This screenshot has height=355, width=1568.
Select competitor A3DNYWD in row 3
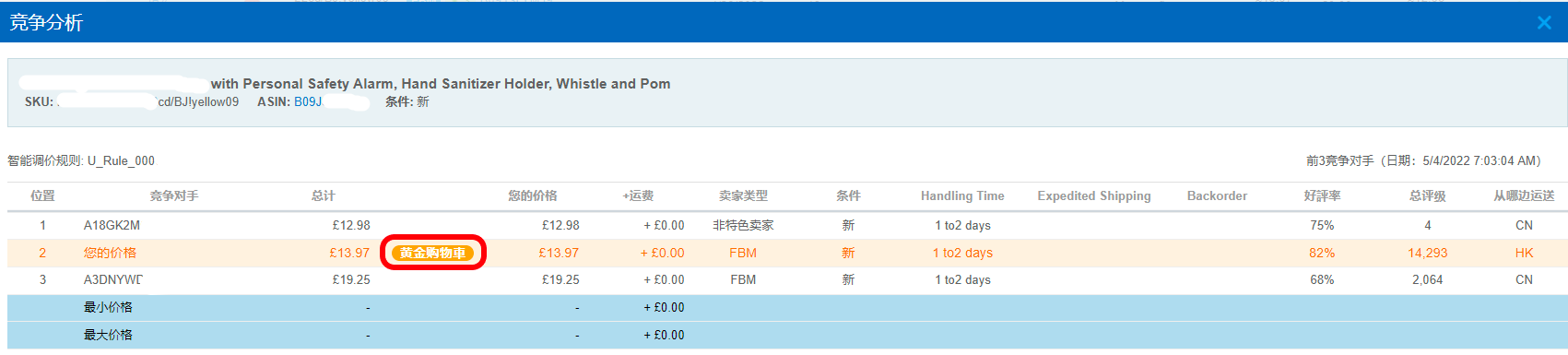(113, 279)
